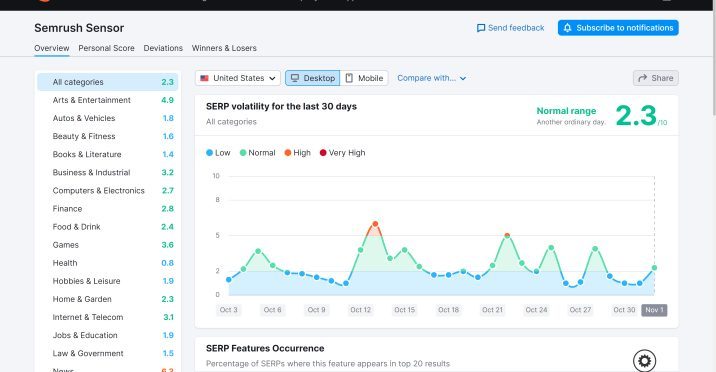This screenshot has height=372, width=716.
Task: Open Books & Literature category
Action: 108,154
